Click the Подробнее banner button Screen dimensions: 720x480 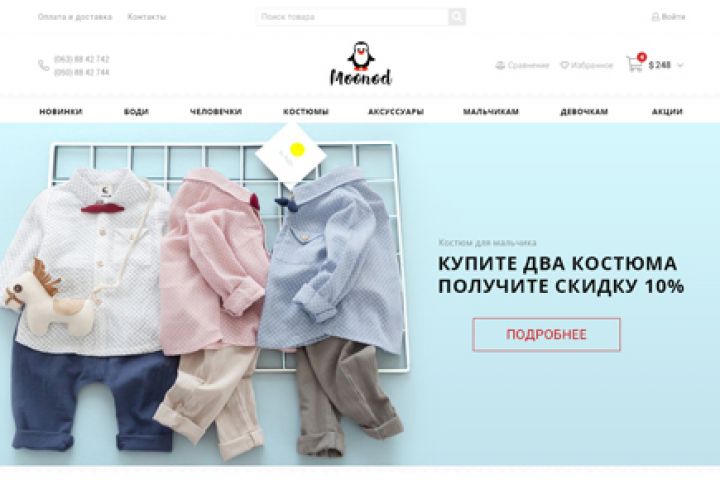point(546,334)
